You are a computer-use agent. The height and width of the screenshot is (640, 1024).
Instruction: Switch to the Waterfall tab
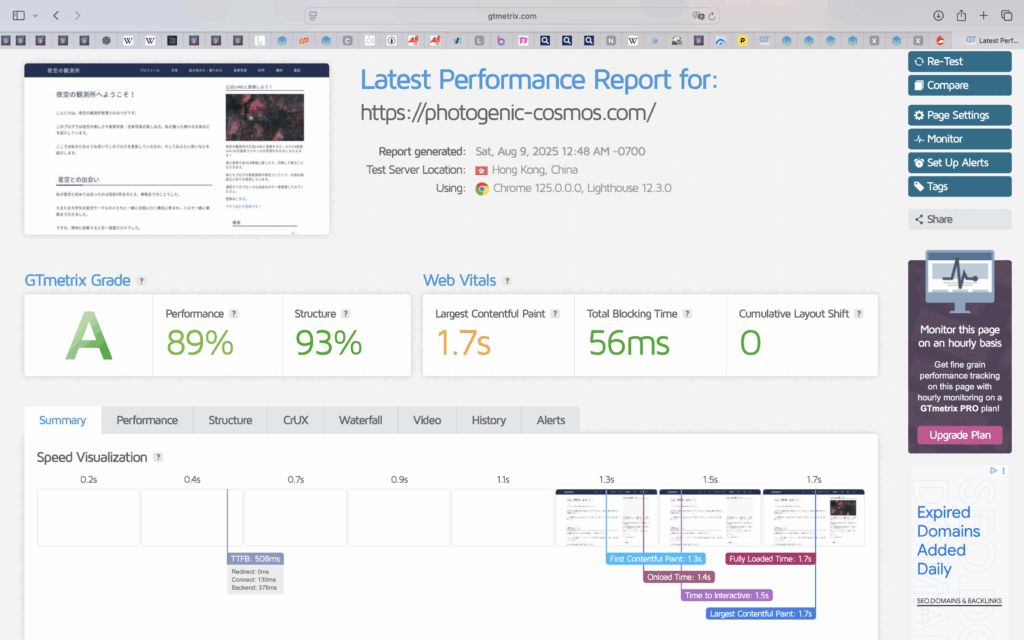(360, 420)
